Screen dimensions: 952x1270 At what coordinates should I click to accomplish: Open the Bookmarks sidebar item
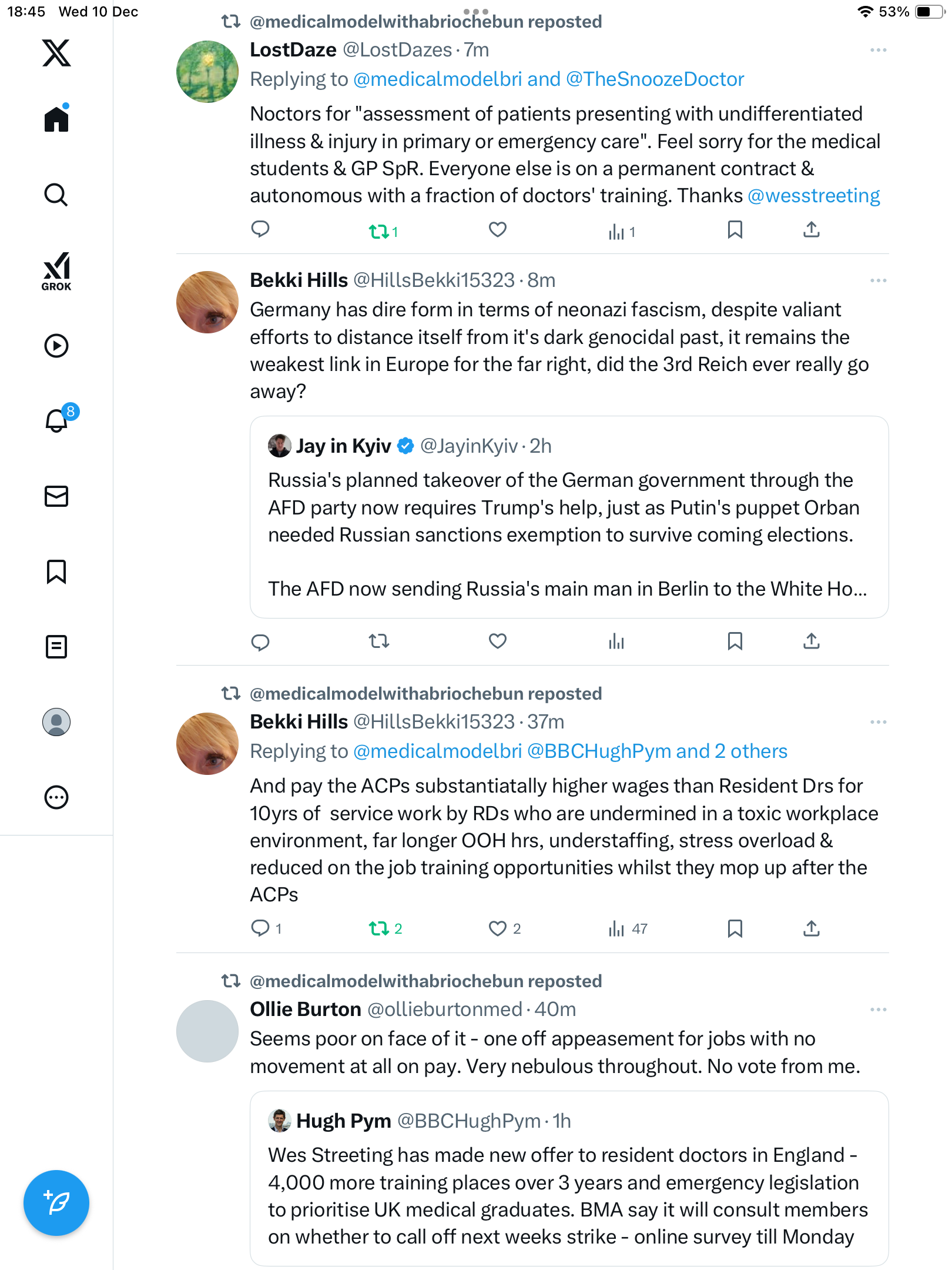(56, 571)
